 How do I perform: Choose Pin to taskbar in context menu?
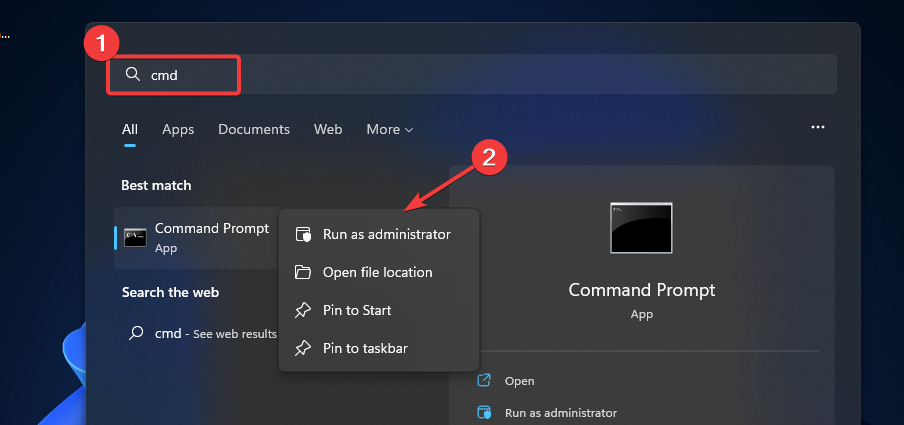pos(379,348)
